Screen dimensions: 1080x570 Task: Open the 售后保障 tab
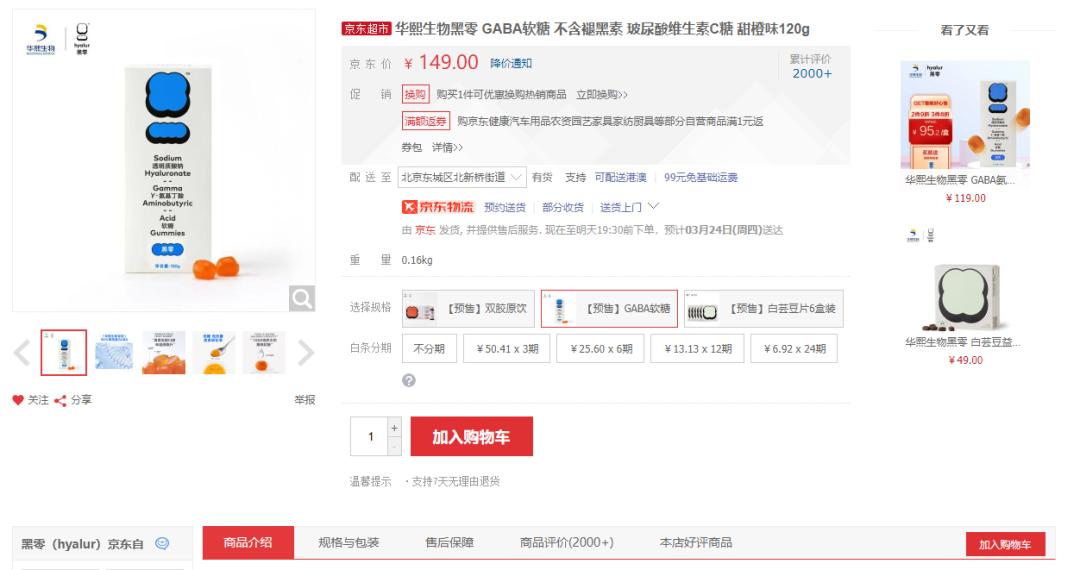click(x=450, y=542)
